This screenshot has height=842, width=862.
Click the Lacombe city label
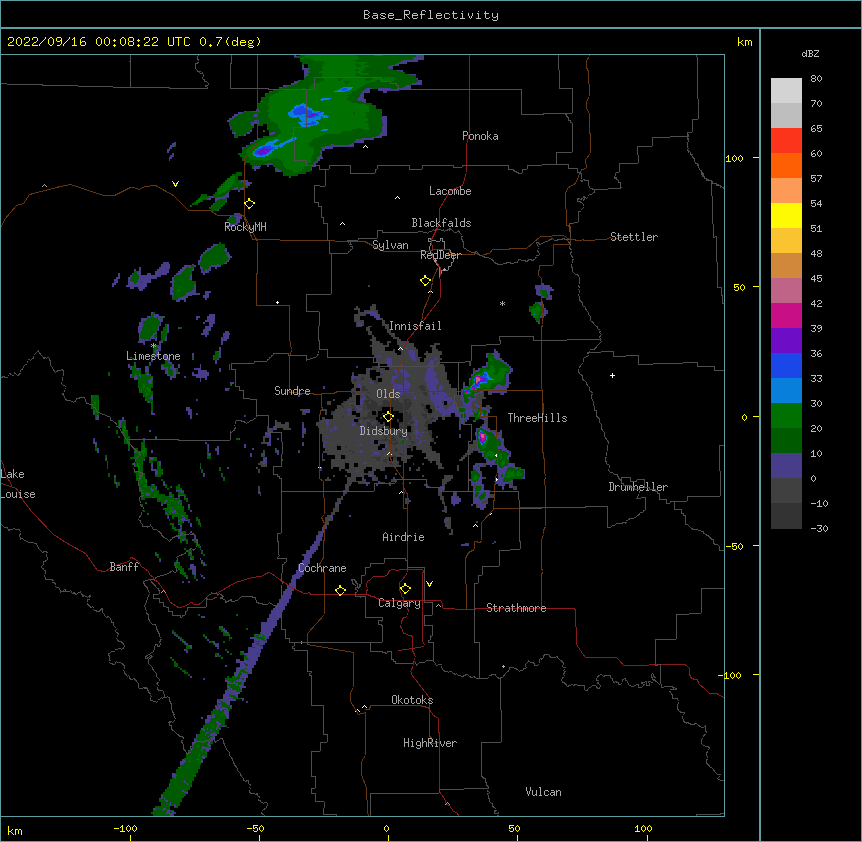point(450,191)
